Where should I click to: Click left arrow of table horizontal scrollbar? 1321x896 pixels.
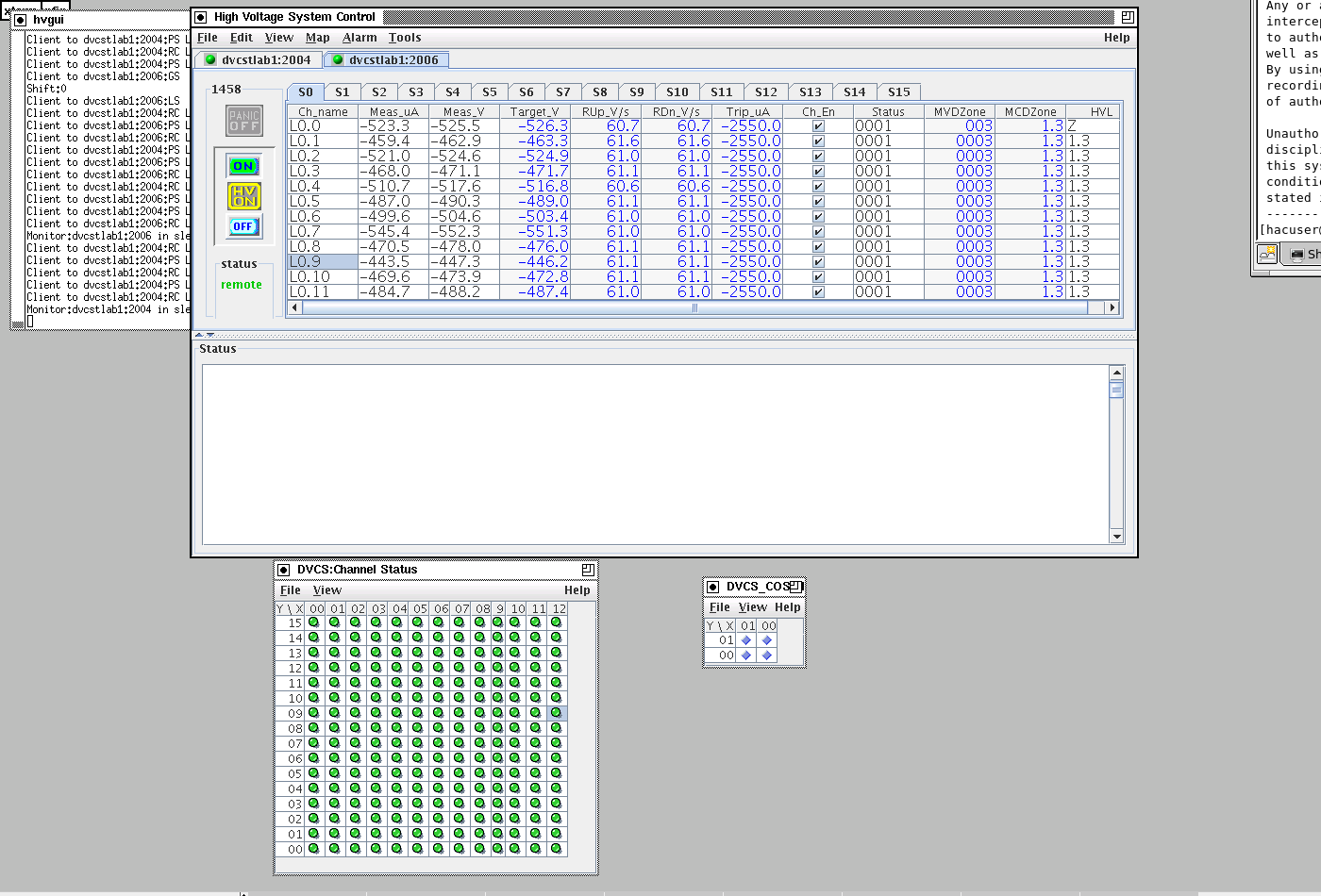[294, 307]
